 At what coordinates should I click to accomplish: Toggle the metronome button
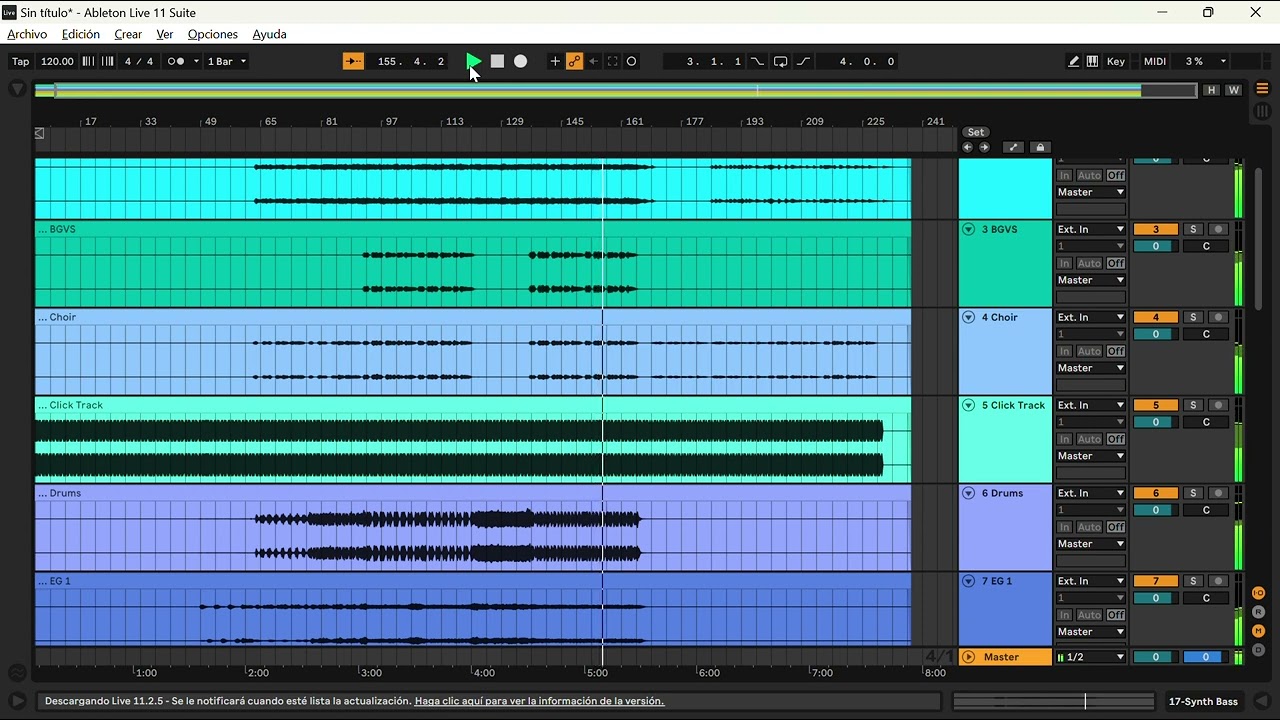point(174,61)
